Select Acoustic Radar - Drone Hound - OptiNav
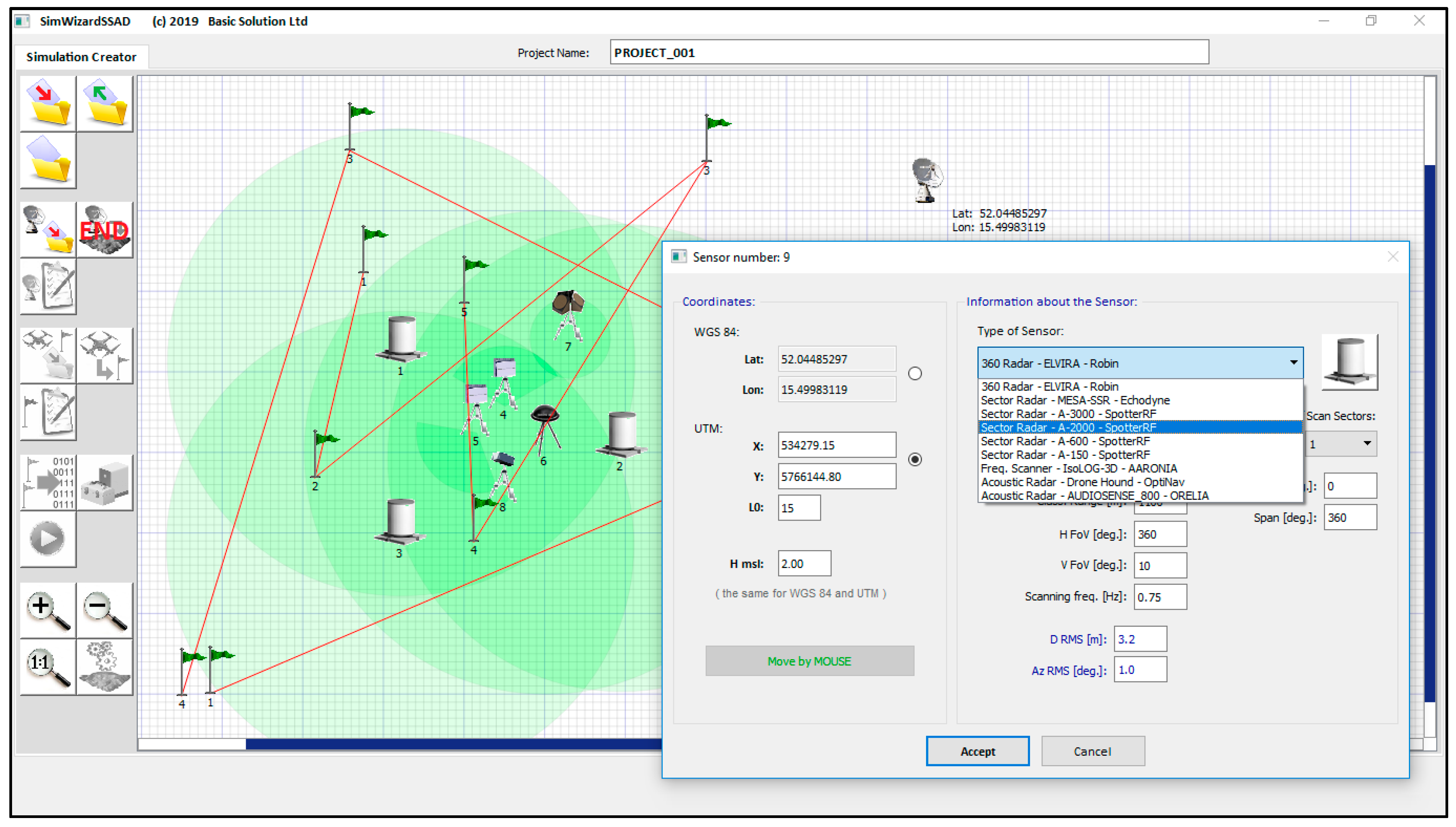The image size is (1456, 827). pos(1082,482)
